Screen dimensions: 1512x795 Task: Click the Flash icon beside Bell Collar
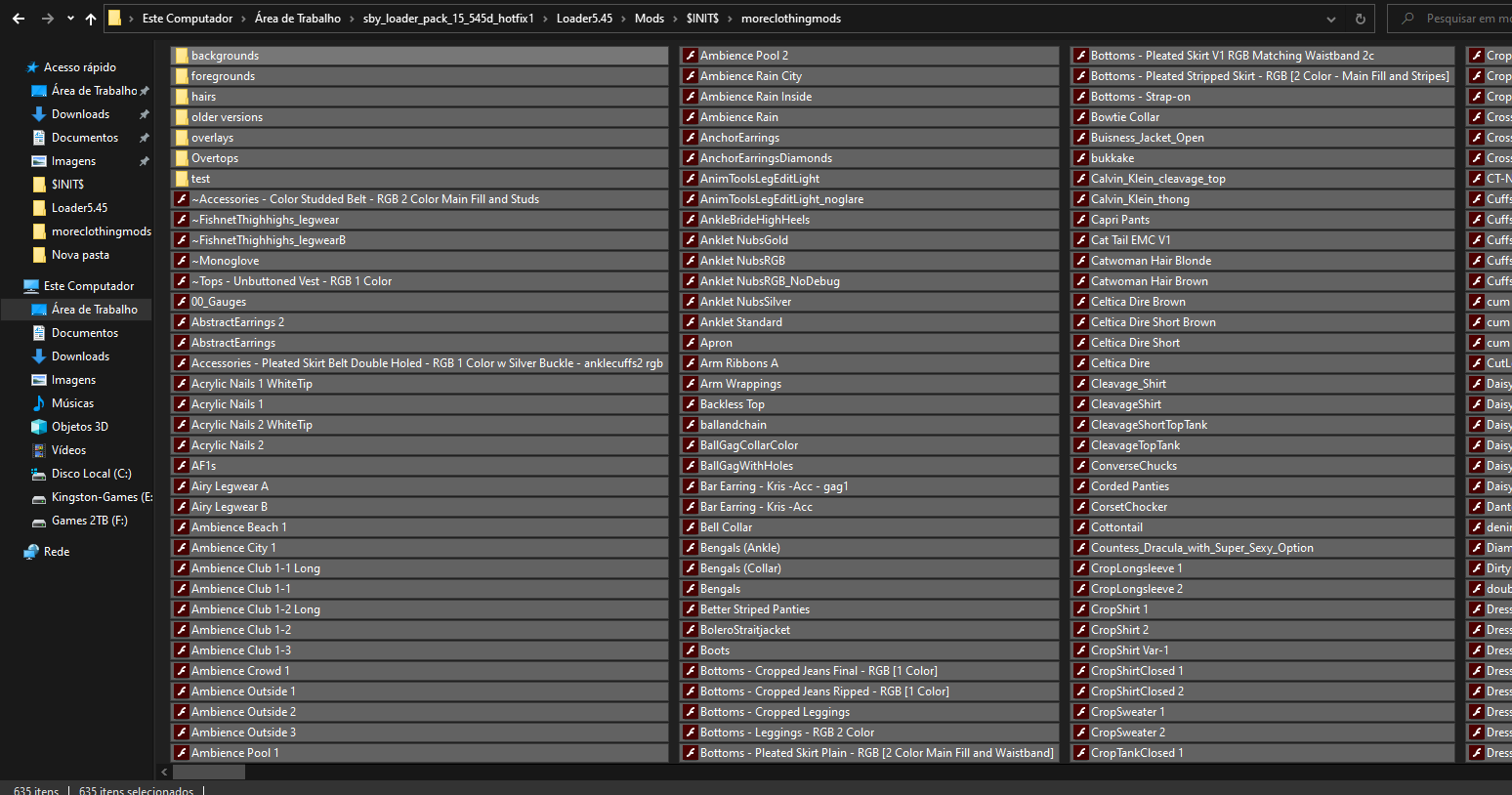pos(690,527)
